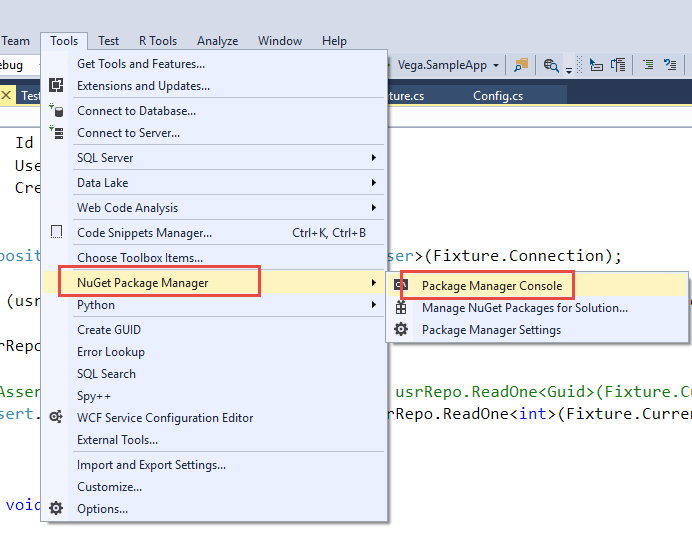The width and height of the screenshot is (692, 535).
Task: Click the Package Manager Console icon
Action: pyautogui.click(x=402, y=286)
